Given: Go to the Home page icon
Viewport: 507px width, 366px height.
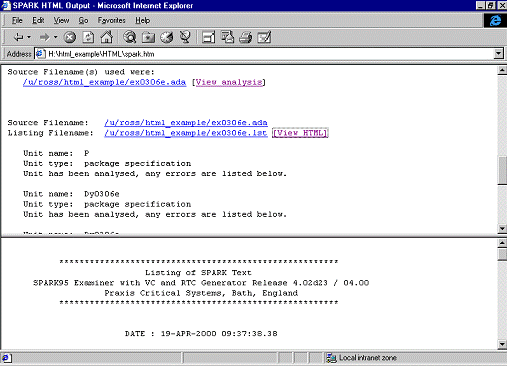Looking at the screenshot, I should click(x=107, y=37).
